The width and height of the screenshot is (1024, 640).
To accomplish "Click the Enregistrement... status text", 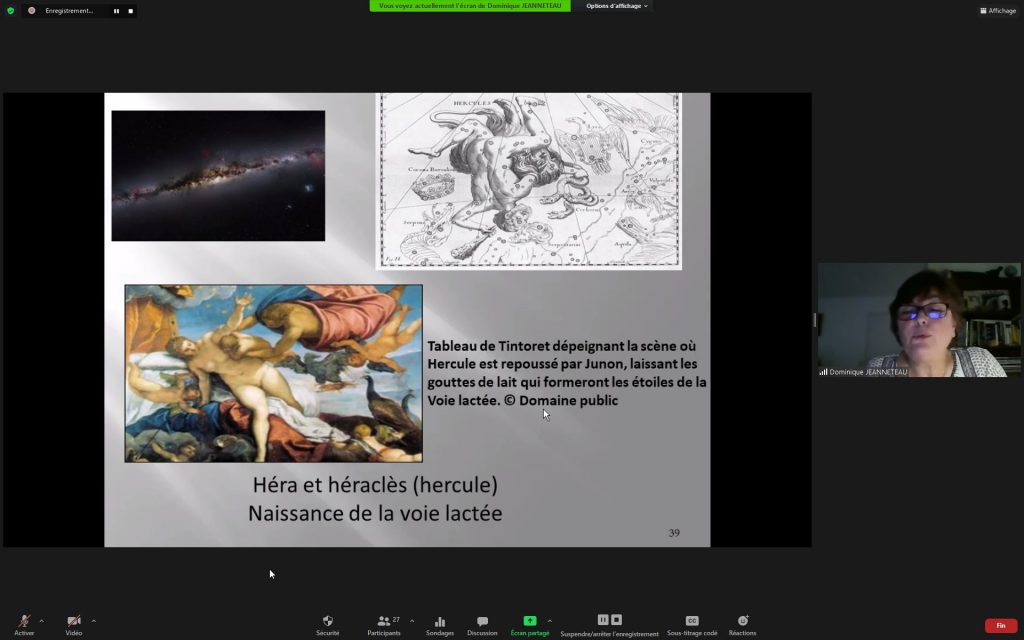I will point(69,11).
